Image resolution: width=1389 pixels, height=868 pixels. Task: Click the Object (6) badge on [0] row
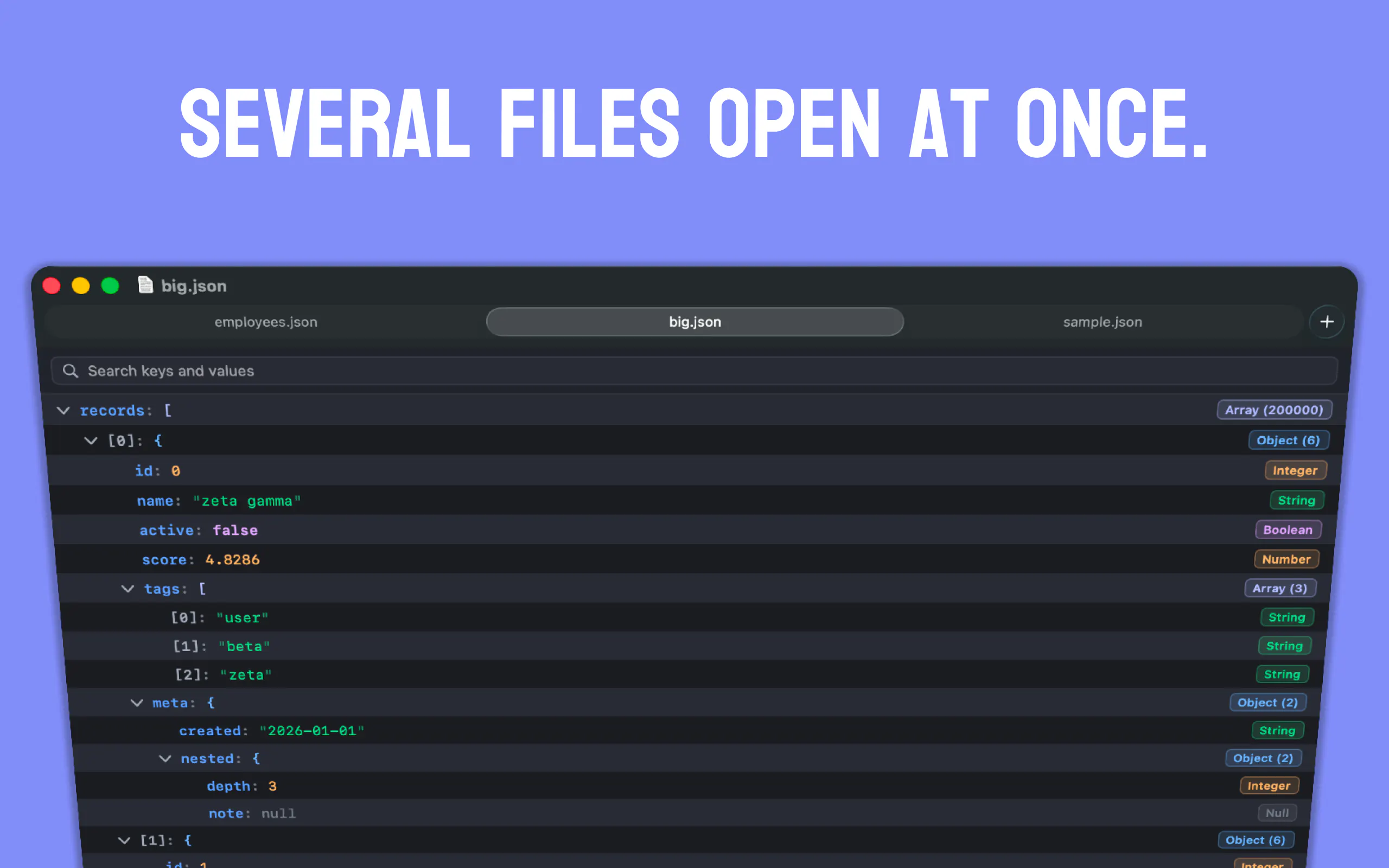coord(1289,441)
